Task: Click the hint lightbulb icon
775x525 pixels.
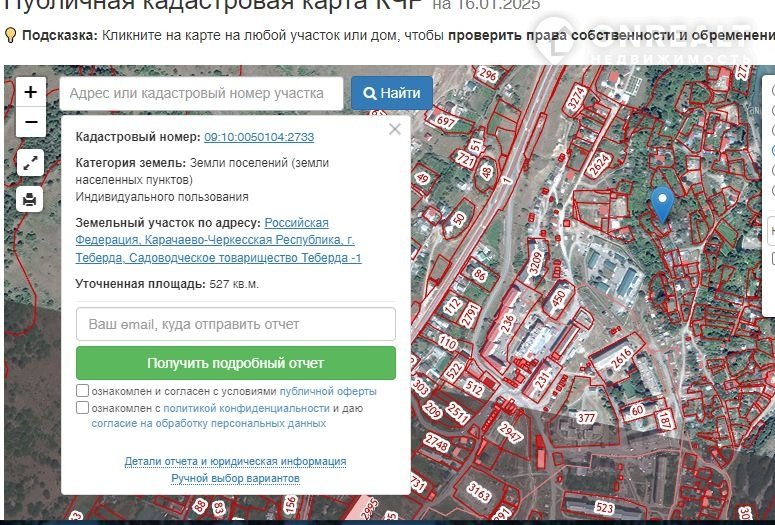Action: click(x=10, y=35)
